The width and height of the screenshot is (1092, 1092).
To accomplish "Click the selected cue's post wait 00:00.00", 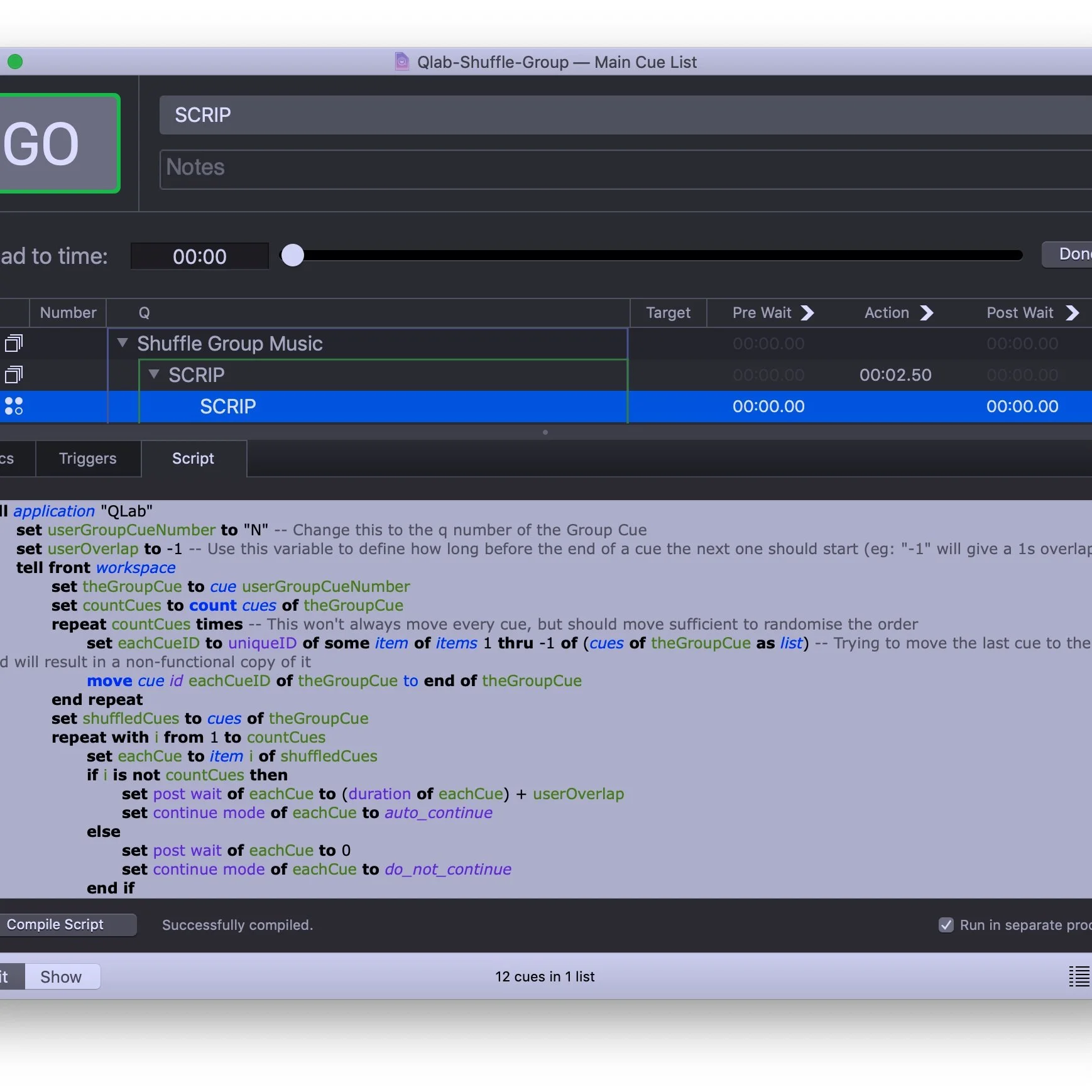I will pos(1022,407).
